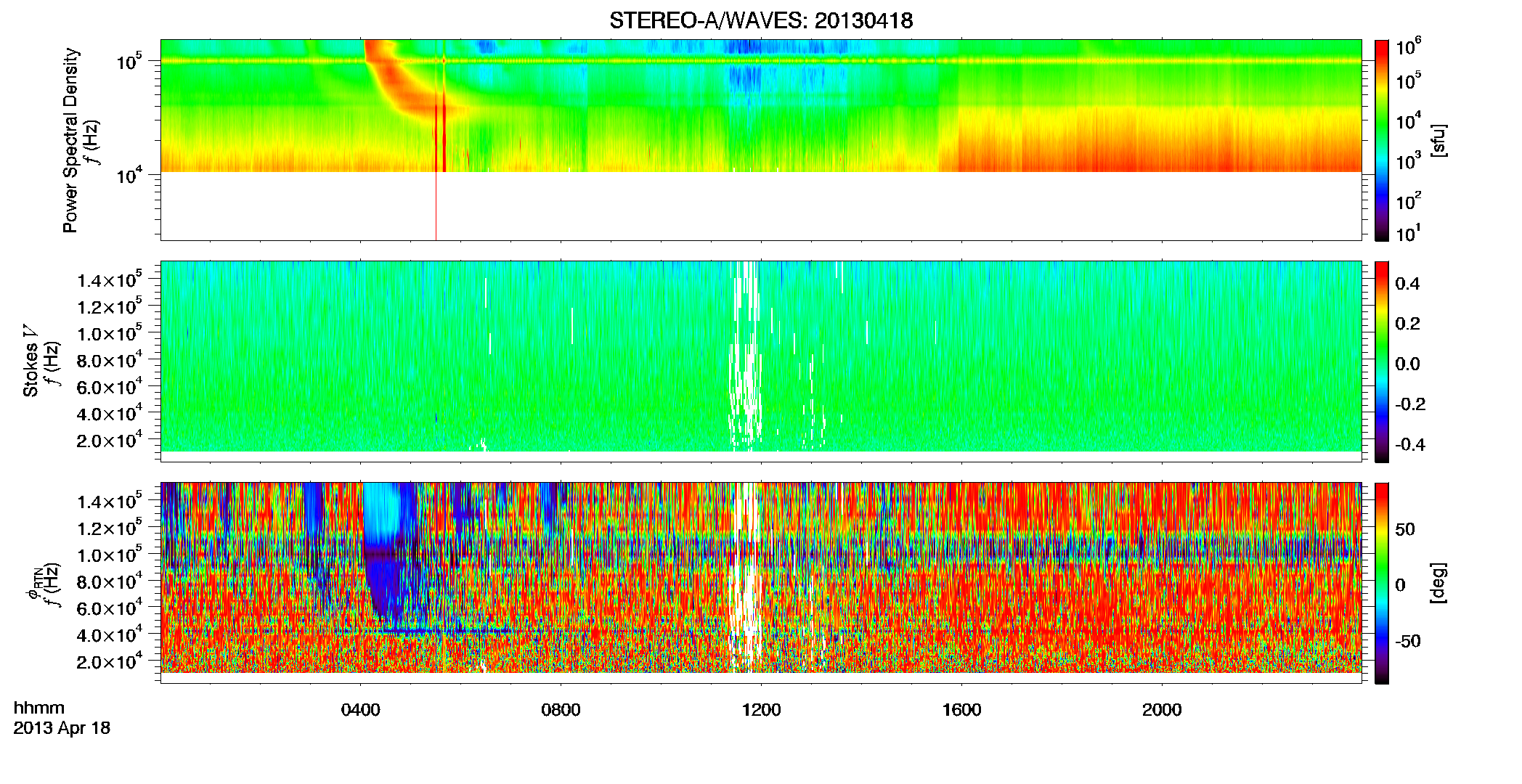Image resolution: width=1522 pixels, height=784 pixels.
Task: Click the [sfu] unit label
Action: point(1438,141)
